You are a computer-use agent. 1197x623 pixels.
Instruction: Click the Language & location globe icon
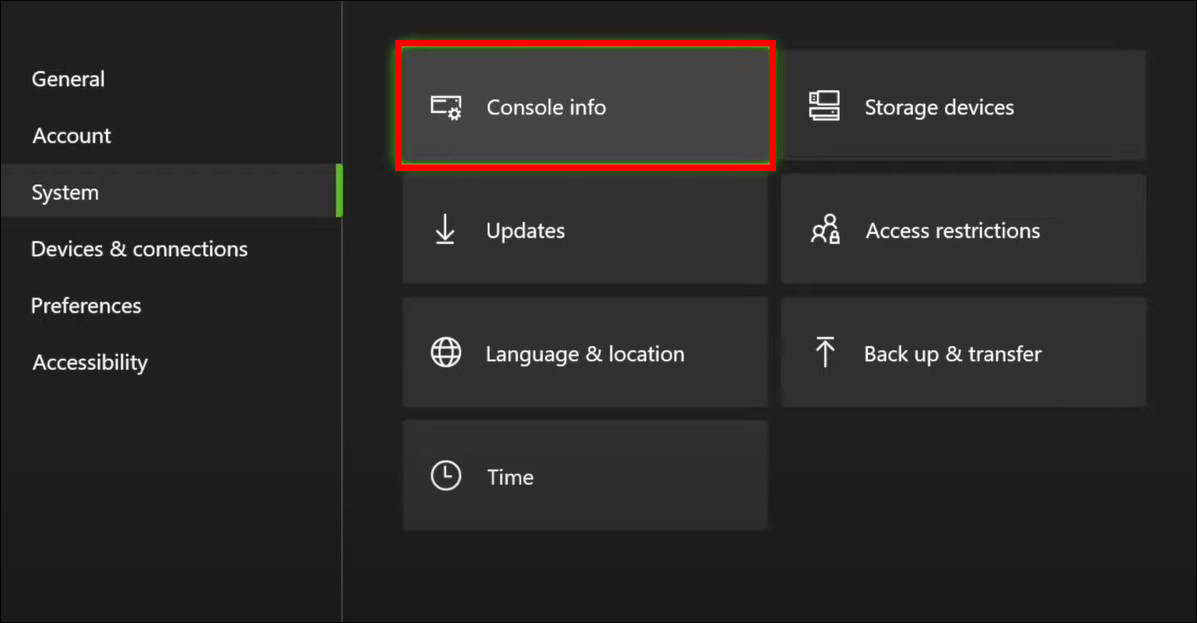(444, 353)
